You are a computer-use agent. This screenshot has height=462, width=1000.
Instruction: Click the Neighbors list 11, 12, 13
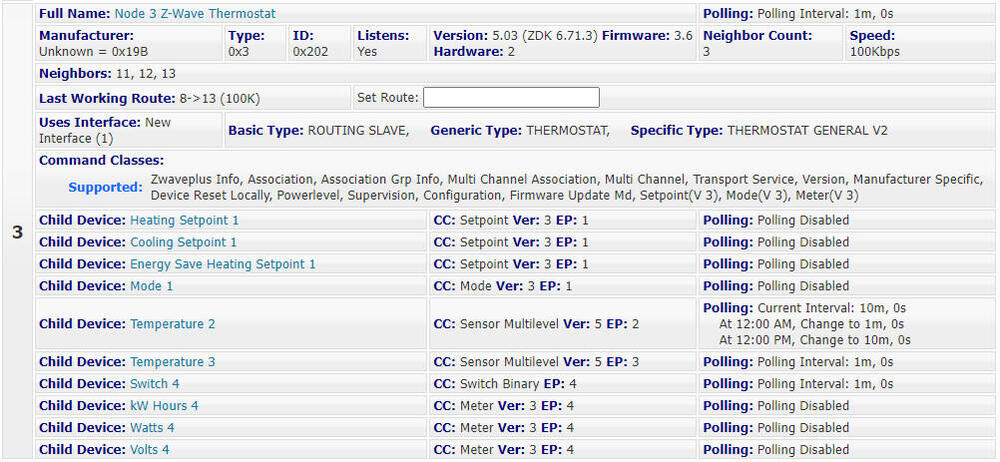[145, 74]
